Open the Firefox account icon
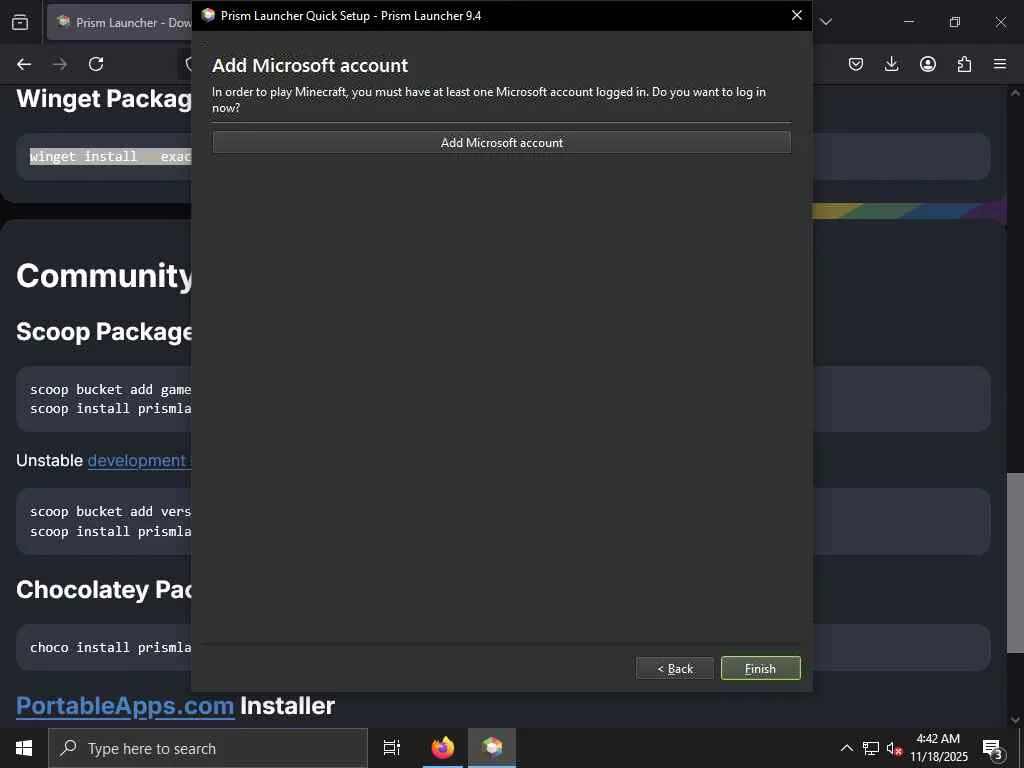The height and width of the screenshot is (768, 1024). pos(928,64)
